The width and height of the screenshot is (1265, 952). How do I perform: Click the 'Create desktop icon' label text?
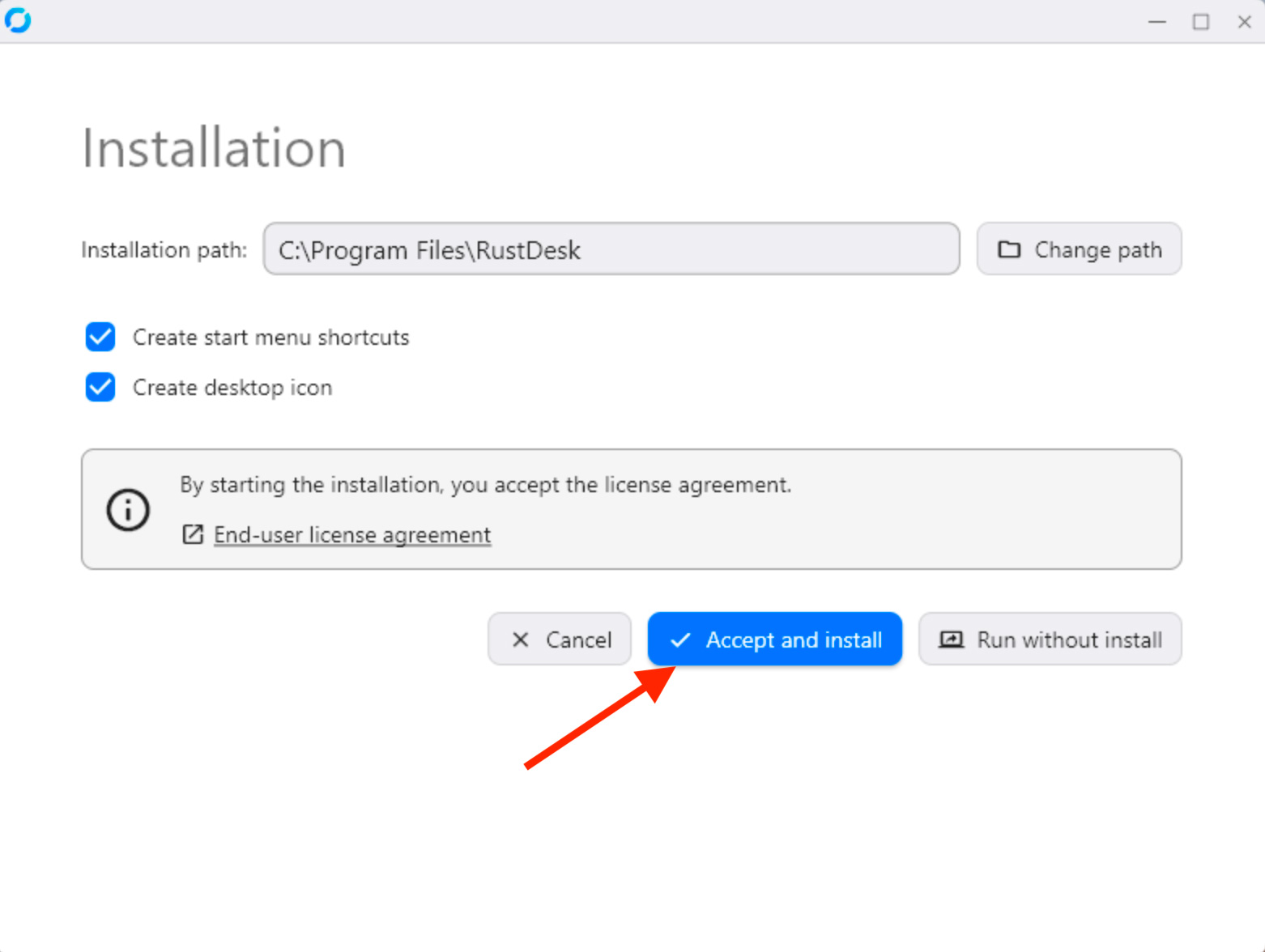[x=232, y=388]
